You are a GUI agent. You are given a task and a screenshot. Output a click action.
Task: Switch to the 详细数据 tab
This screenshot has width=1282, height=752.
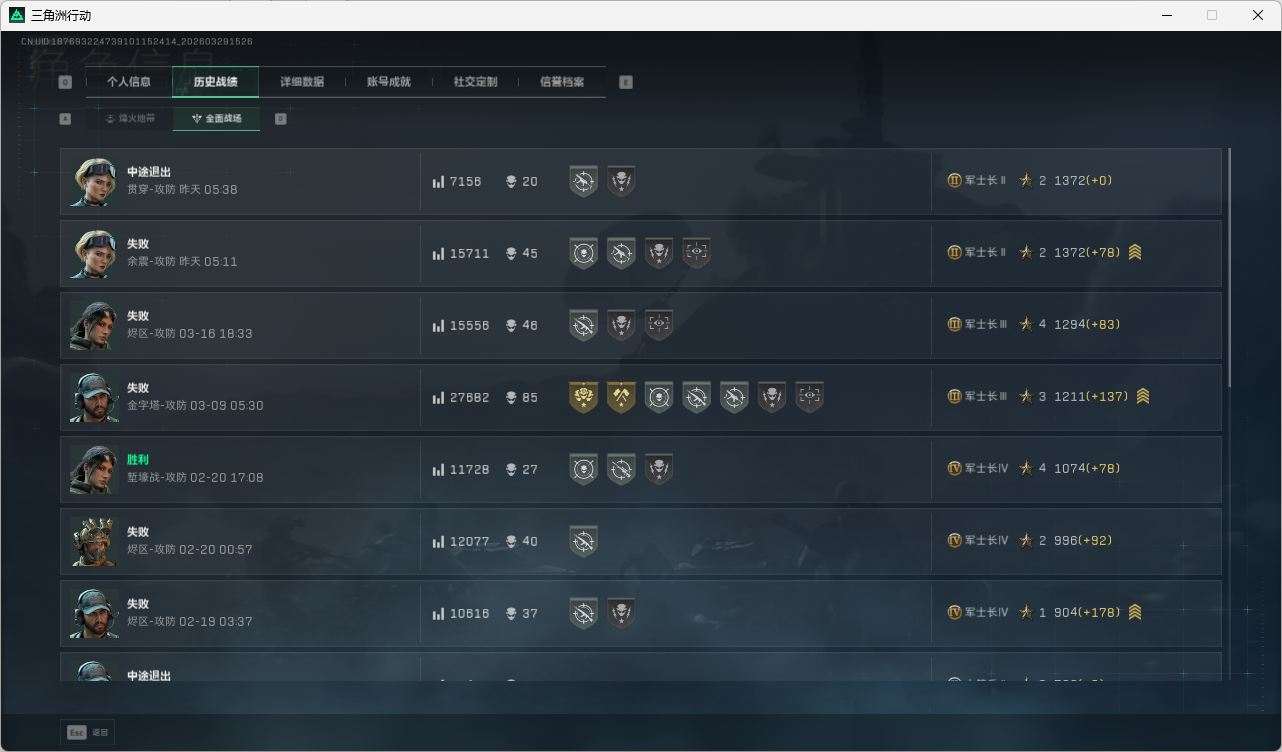click(302, 82)
